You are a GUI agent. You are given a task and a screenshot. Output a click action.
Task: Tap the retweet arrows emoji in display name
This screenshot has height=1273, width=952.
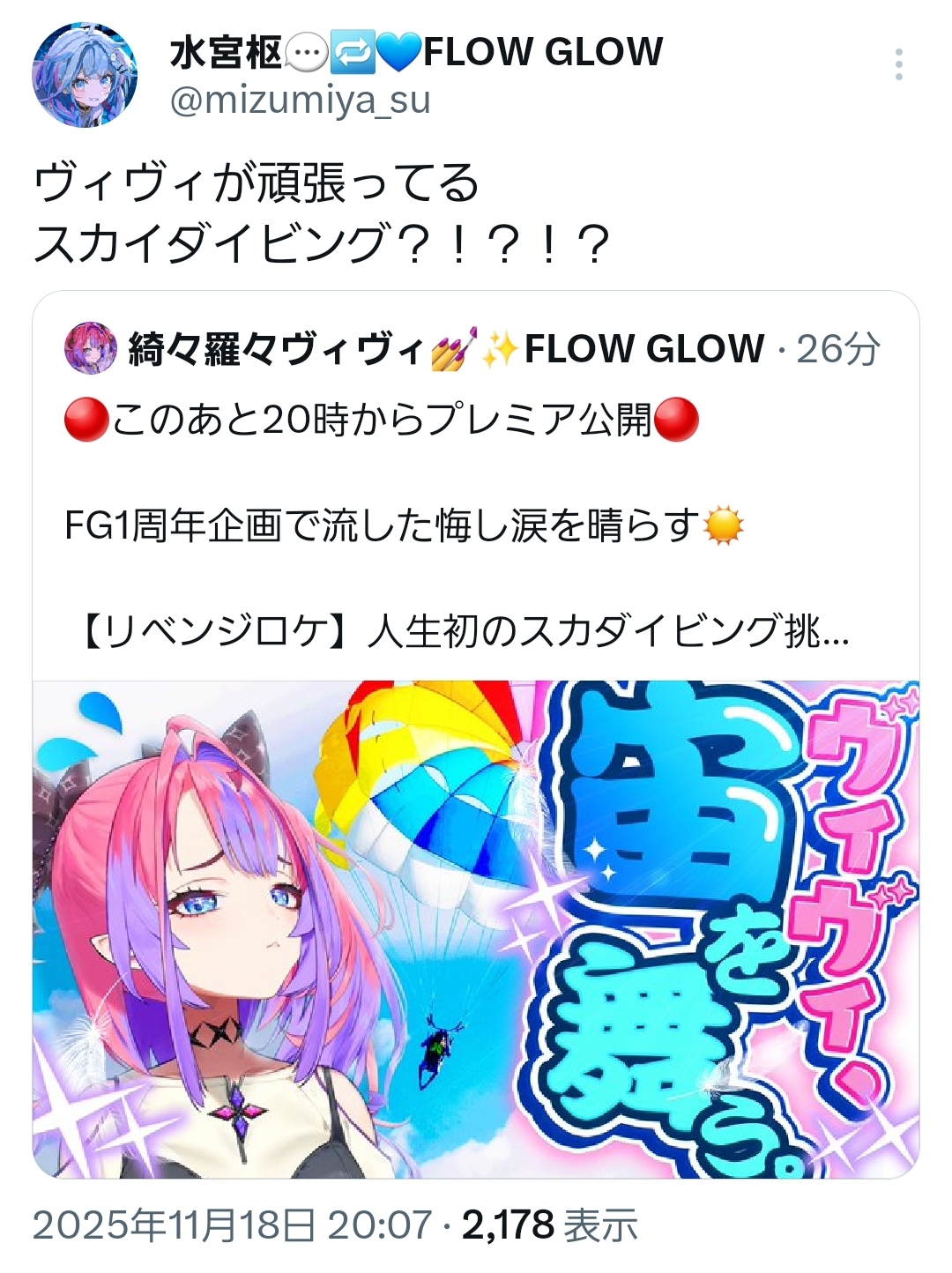(x=353, y=53)
